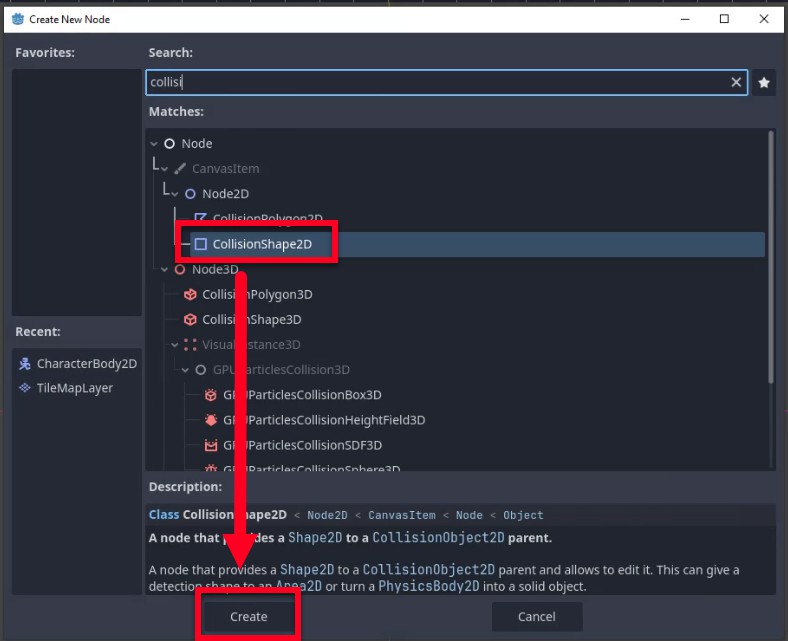Select the CanvasItem entry
The image size is (788, 641).
pos(226,169)
